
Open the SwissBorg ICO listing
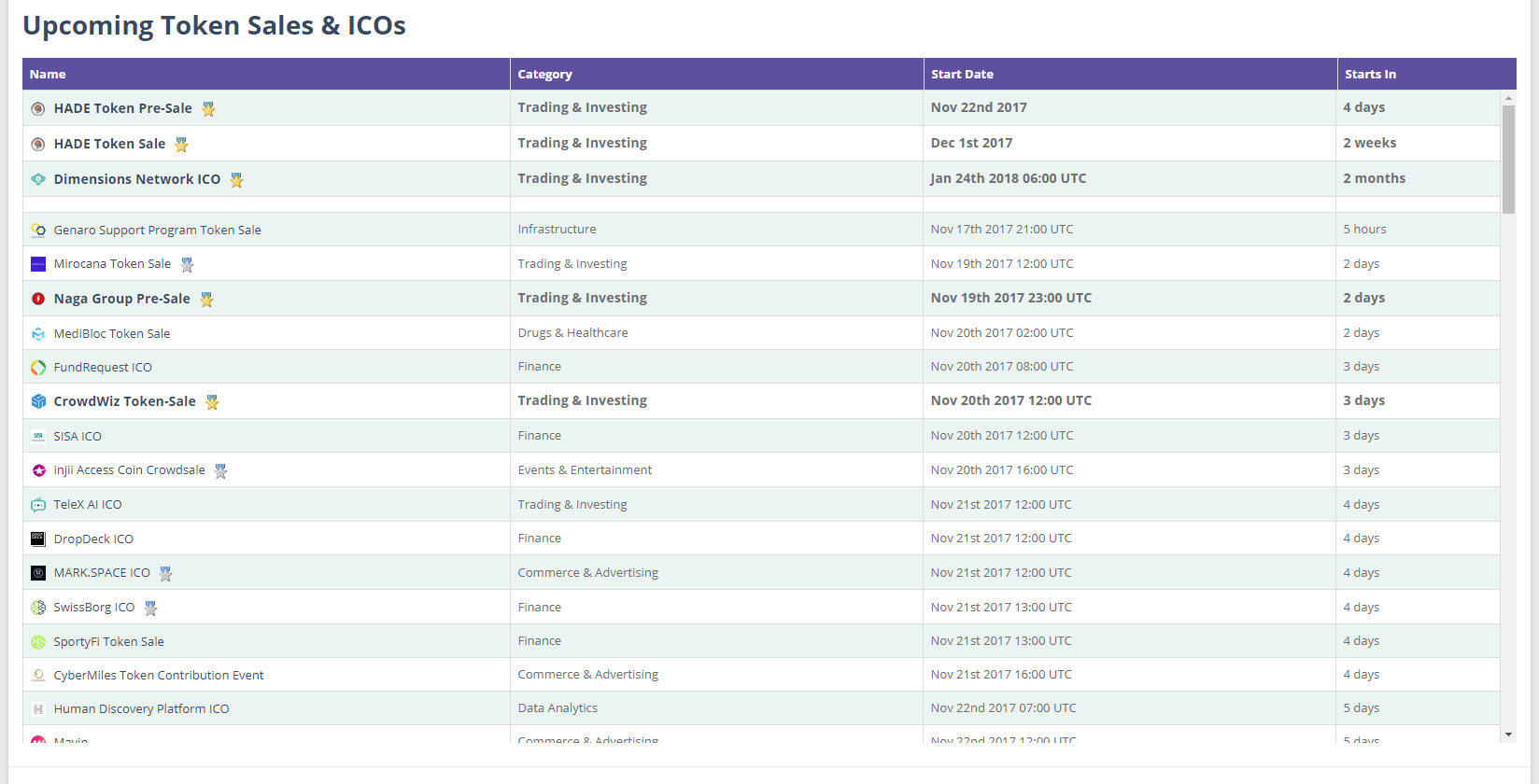pyautogui.click(x=94, y=608)
